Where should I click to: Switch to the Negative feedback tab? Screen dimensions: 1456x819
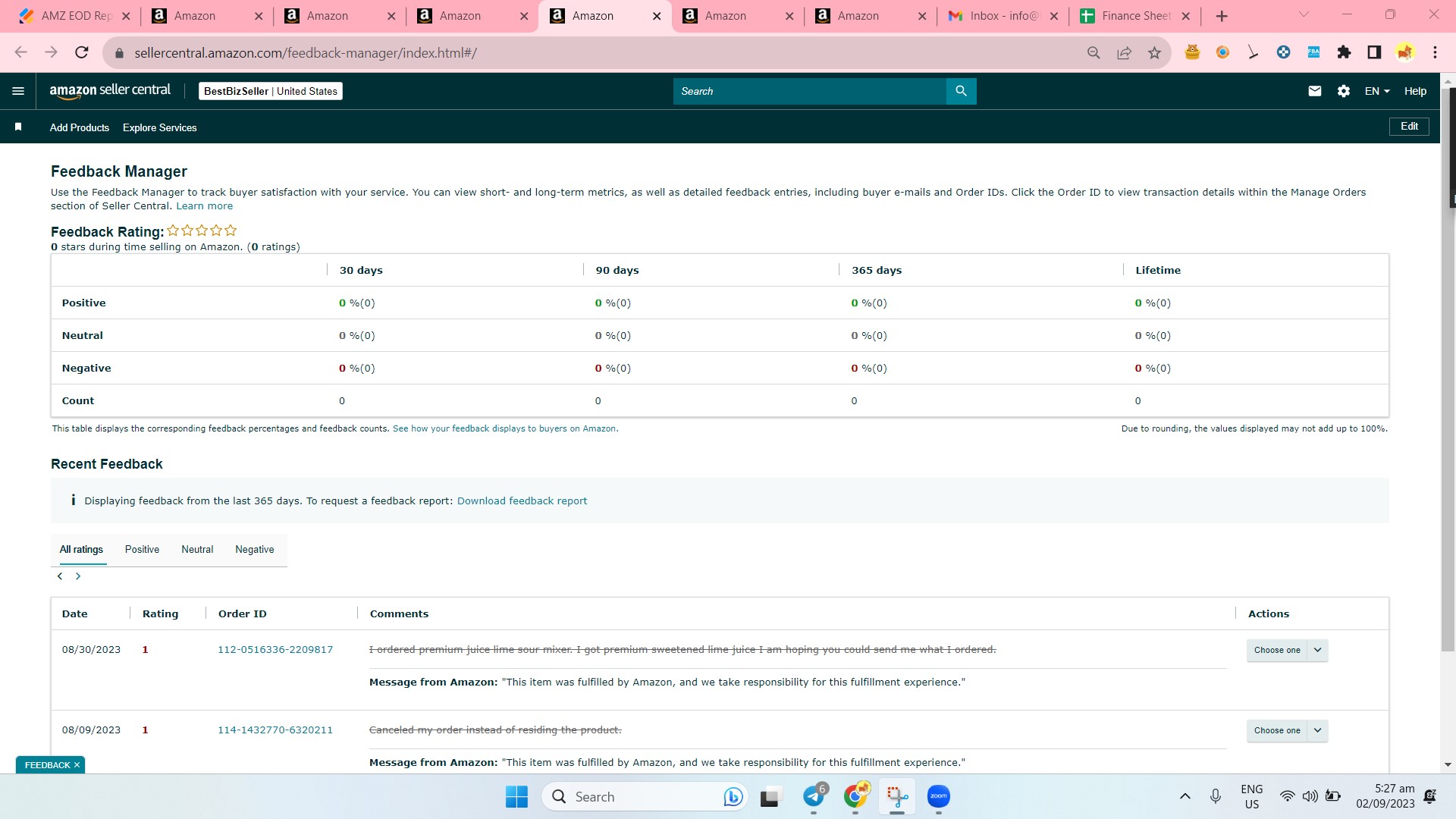point(255,550)
